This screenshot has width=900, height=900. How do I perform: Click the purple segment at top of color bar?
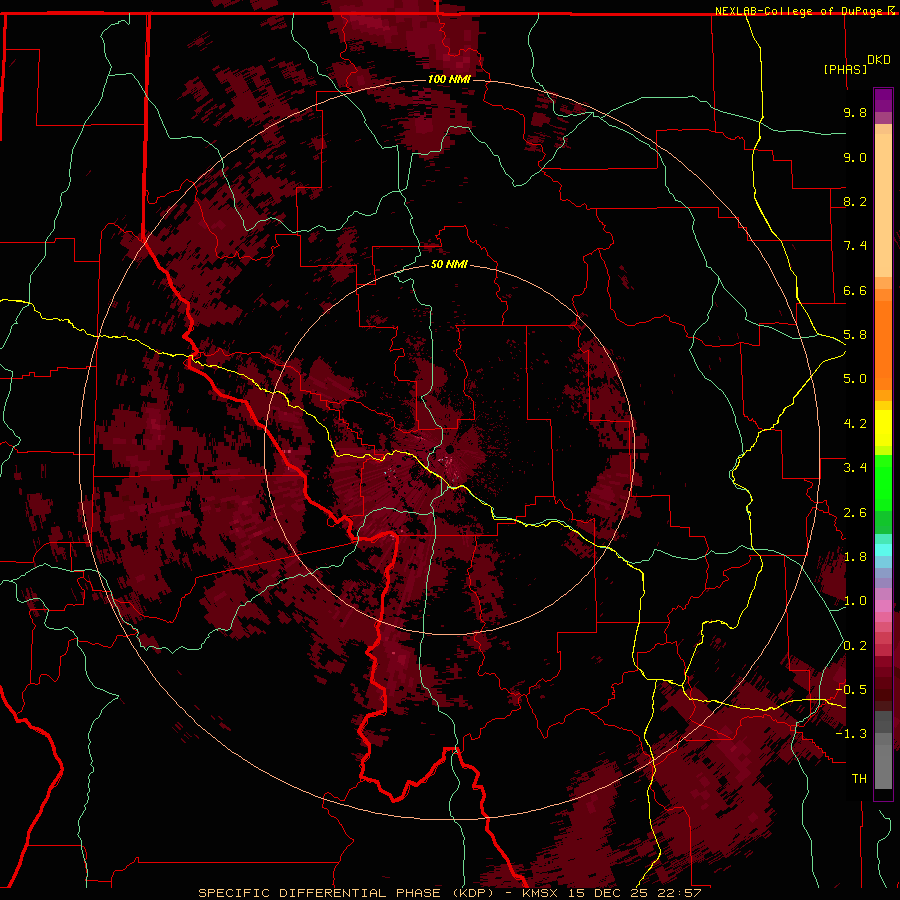[883, 100]
